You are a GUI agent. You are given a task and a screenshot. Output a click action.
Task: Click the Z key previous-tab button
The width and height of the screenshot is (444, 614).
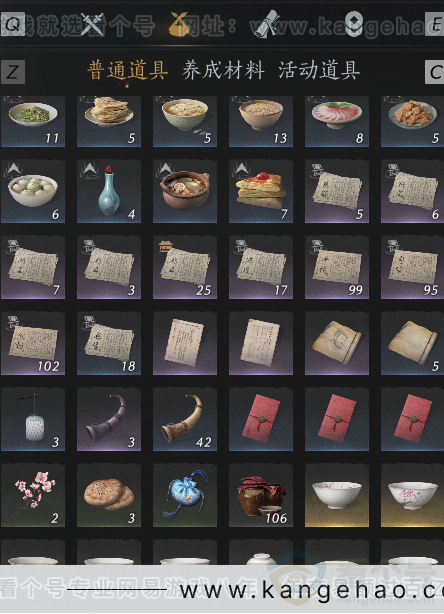click(13, 72)
